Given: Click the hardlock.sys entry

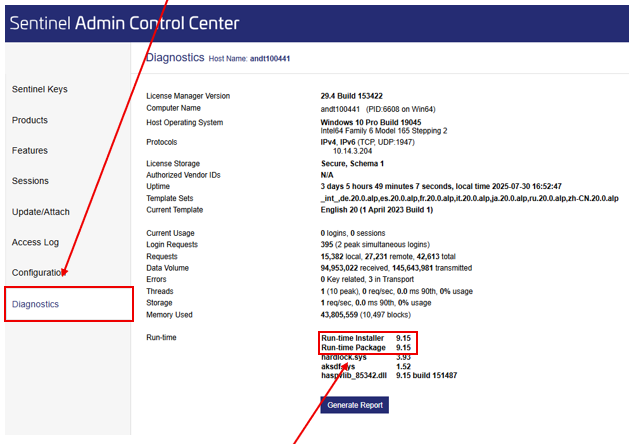Looking at the screenshot, I should [344, 357].
